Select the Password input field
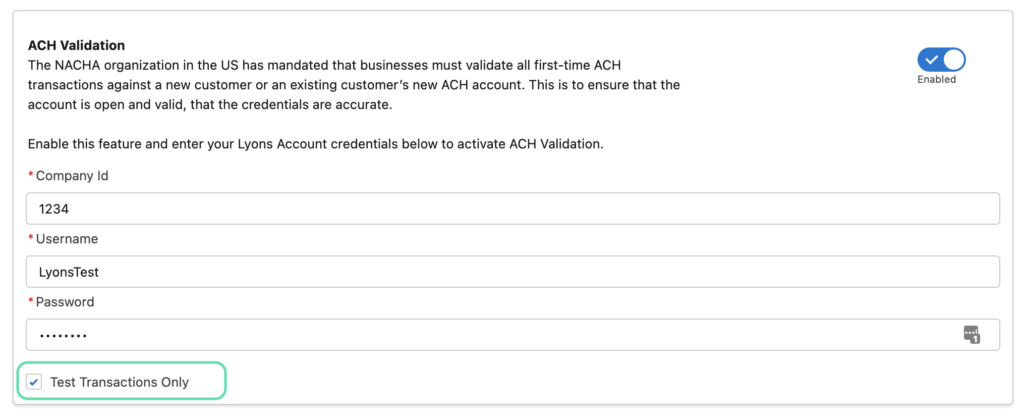Viewport: 1024px width, 418px height. [513, 334]
